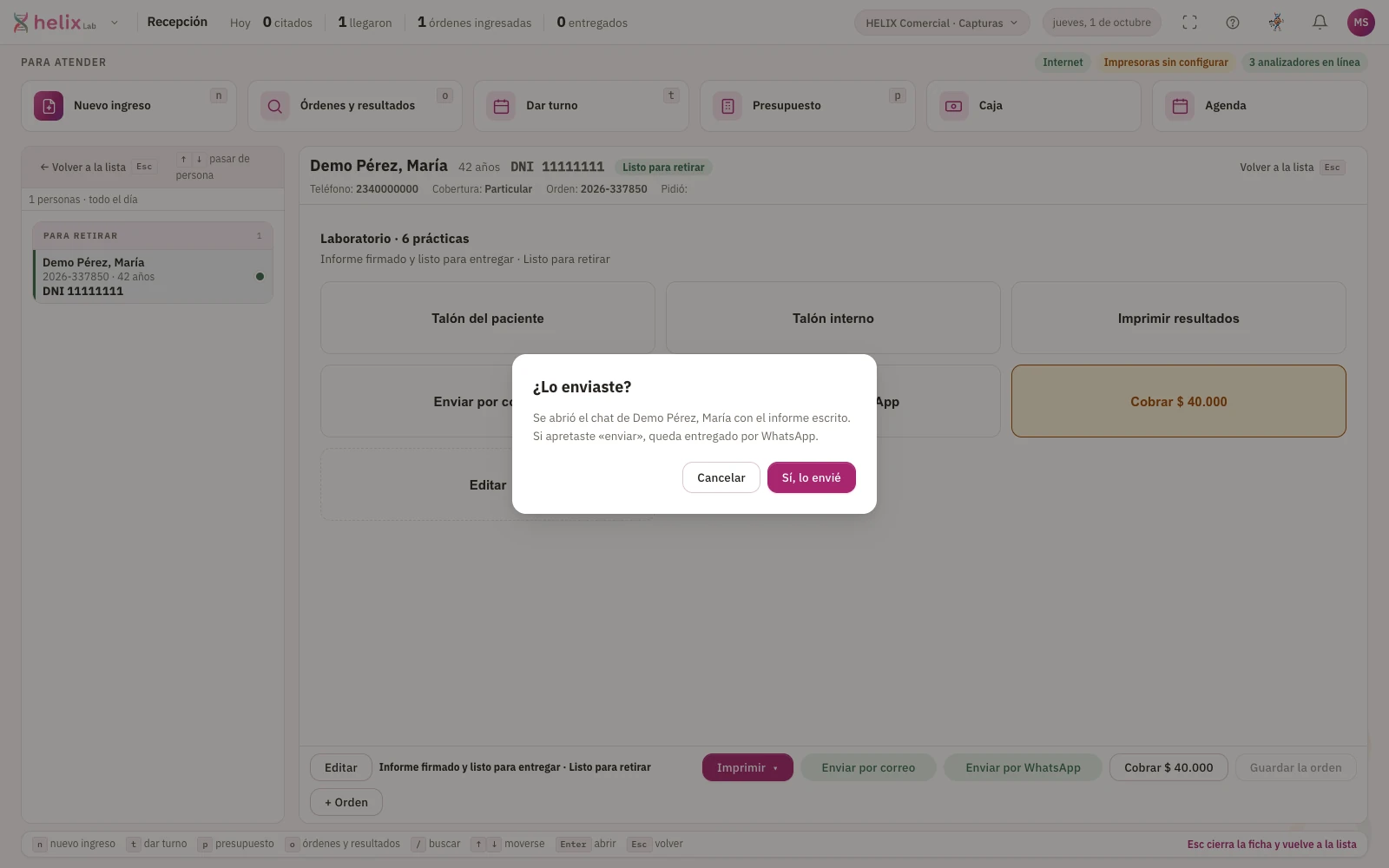This screenshot has width=1389, height=868.
Task: Click the Recepción section title
Action: pos(177,22)
